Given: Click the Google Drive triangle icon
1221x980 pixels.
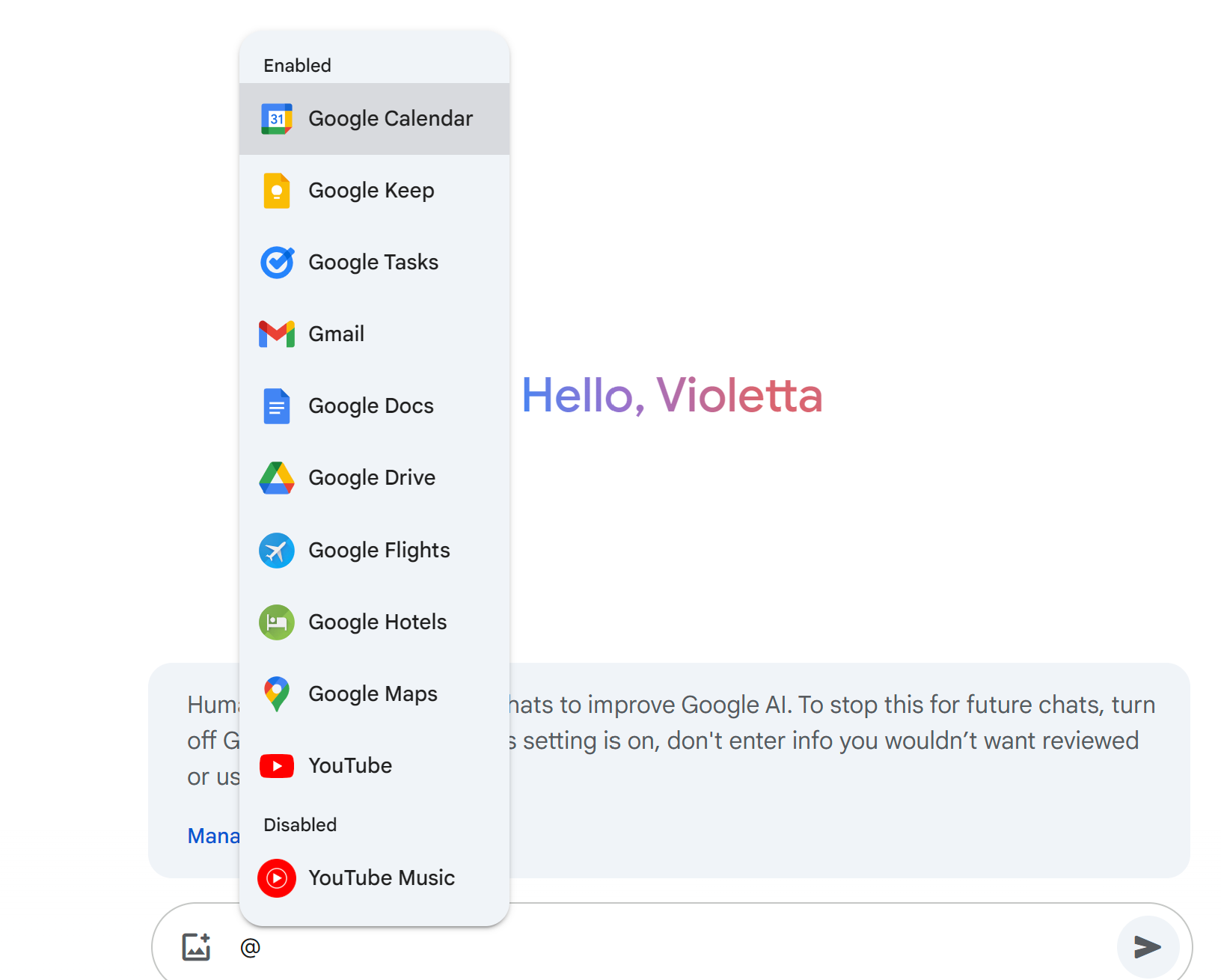Looking at the screenshot, I should pos(277,478).
